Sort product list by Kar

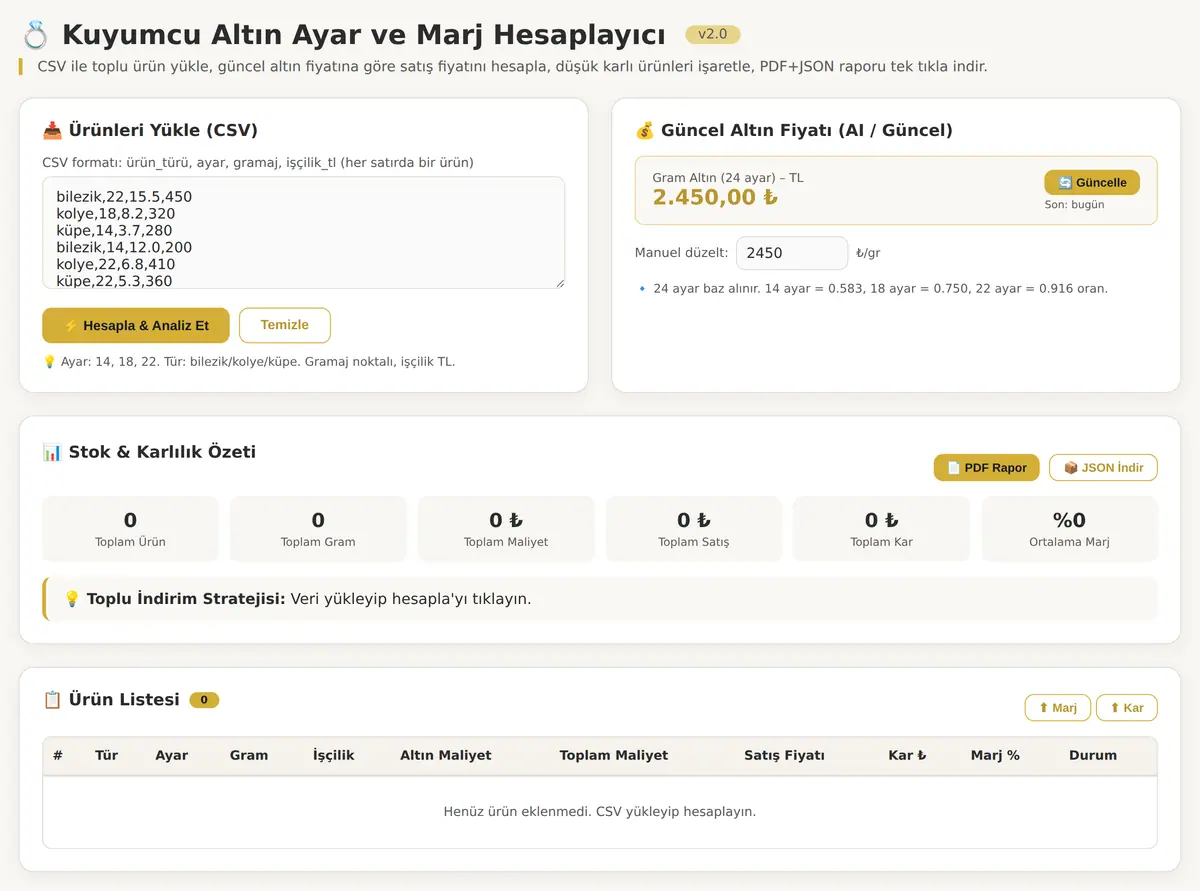1127,707
